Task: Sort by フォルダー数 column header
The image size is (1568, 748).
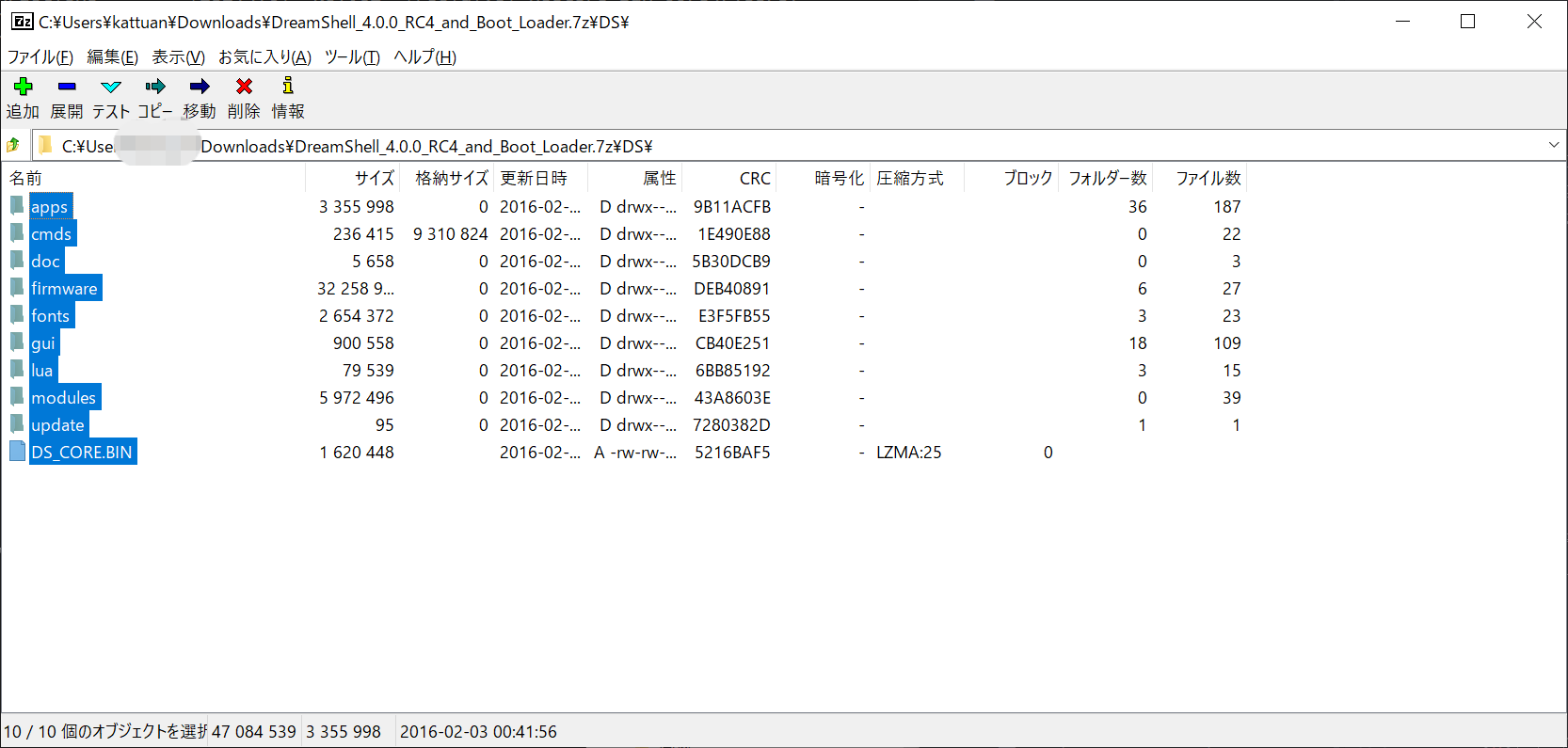Action: [1106, 178]
